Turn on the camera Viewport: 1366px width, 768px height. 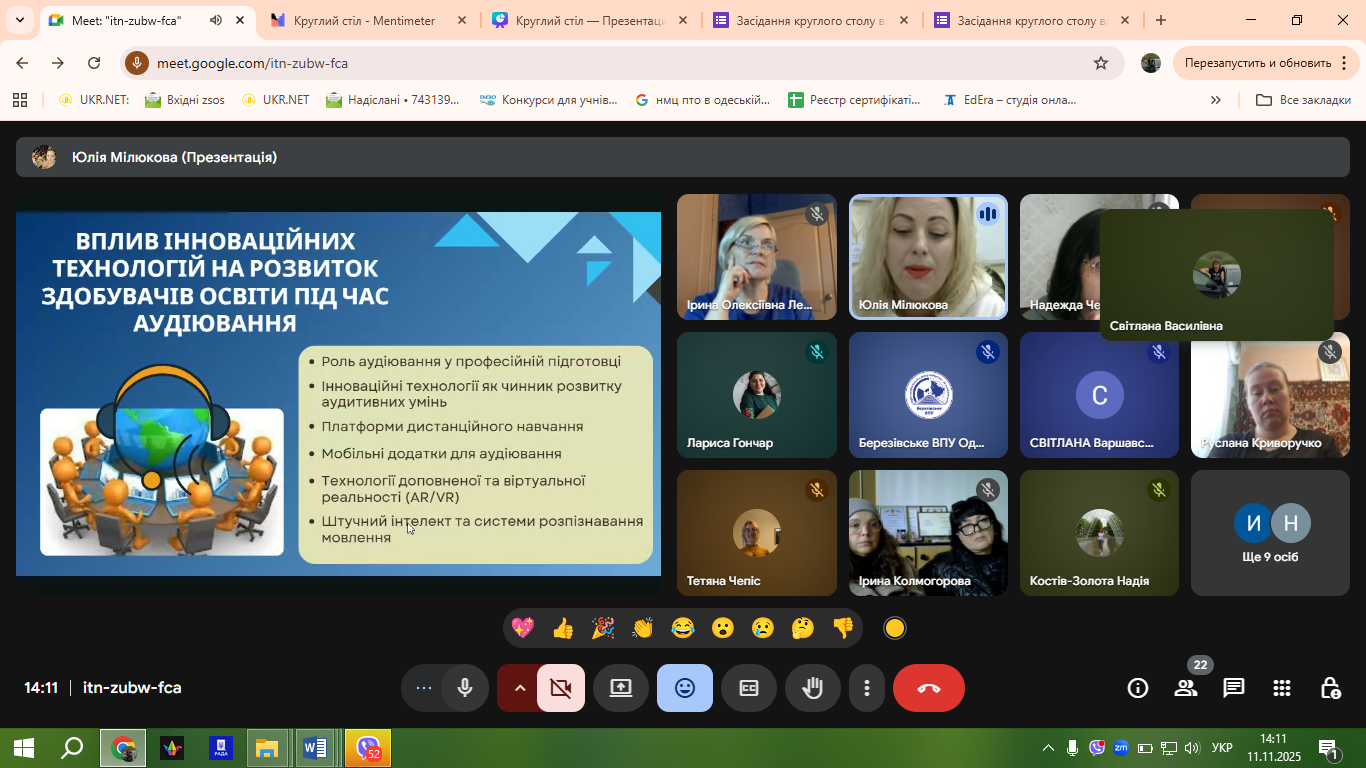coord(561,688)
